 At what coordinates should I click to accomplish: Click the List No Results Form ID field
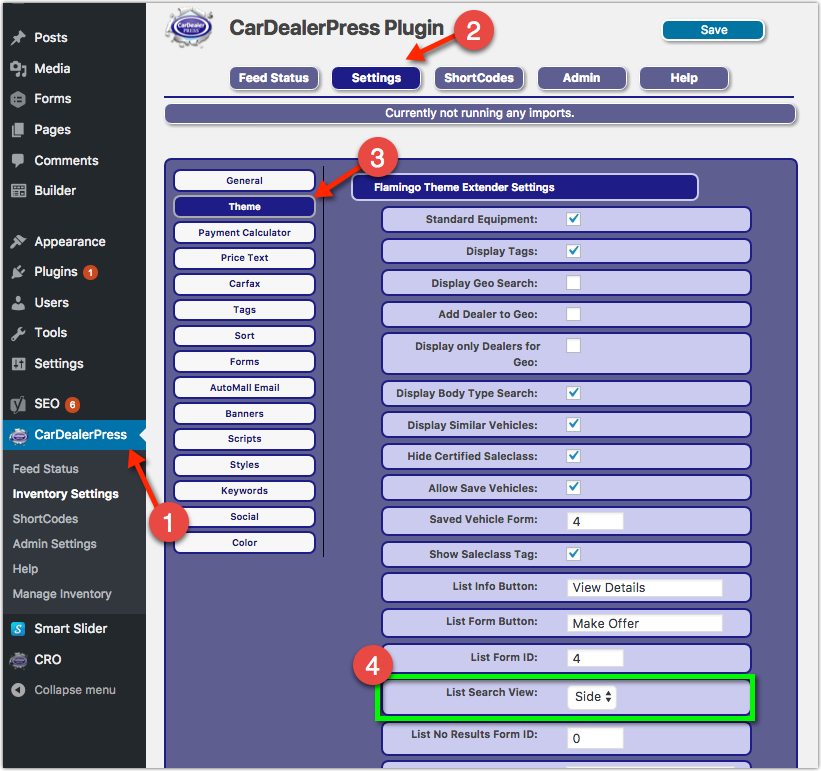tap(595, 739)
